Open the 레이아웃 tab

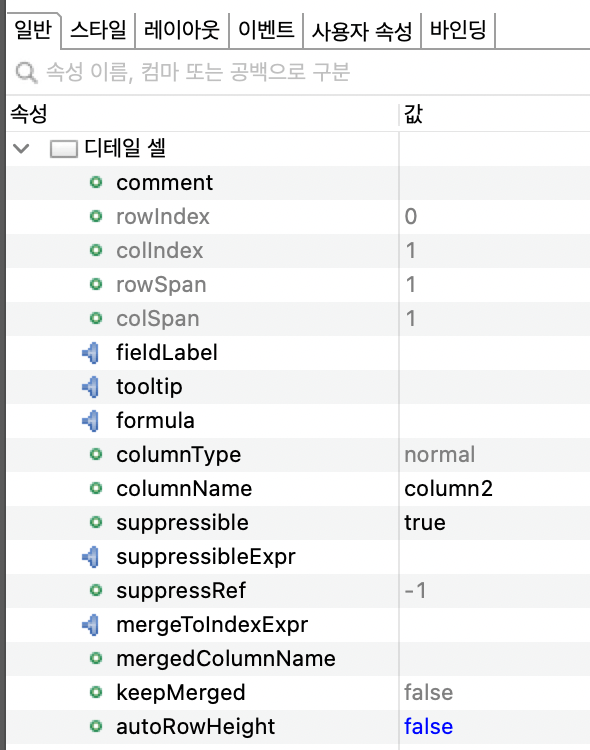pyautogui.click(x=182, y=31)
